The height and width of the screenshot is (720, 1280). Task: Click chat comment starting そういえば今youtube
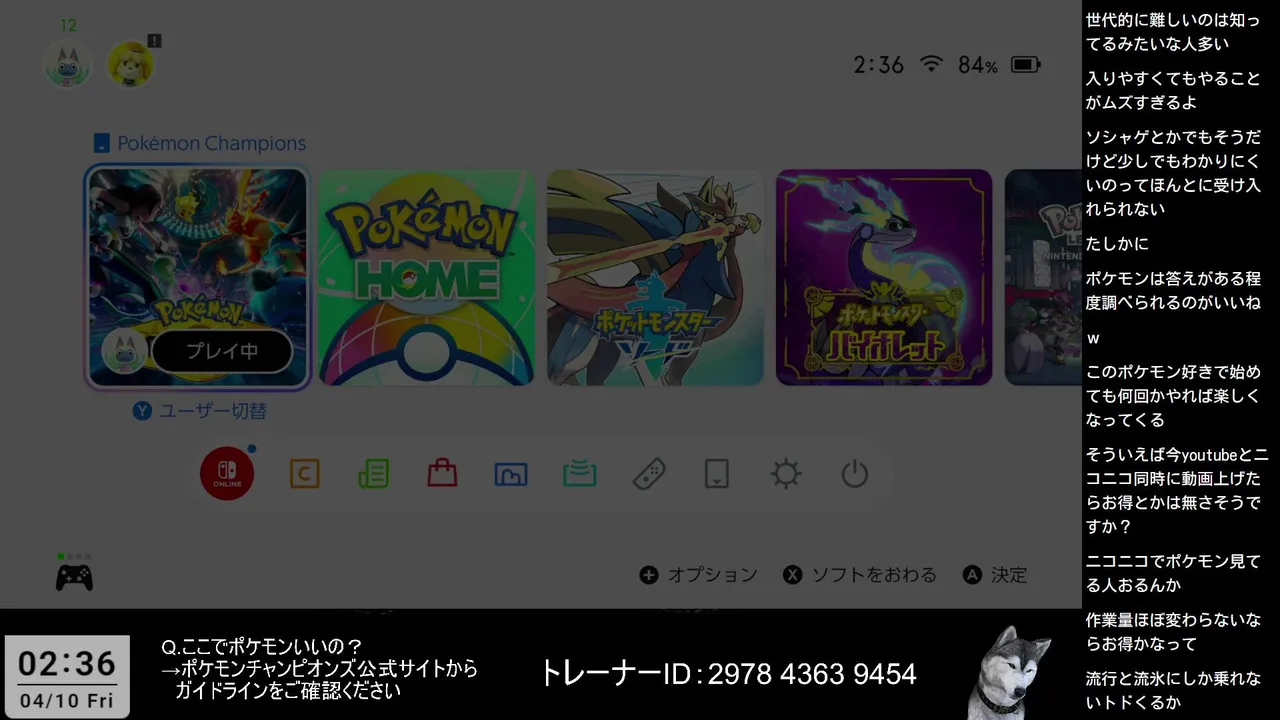pos(1177,490)
